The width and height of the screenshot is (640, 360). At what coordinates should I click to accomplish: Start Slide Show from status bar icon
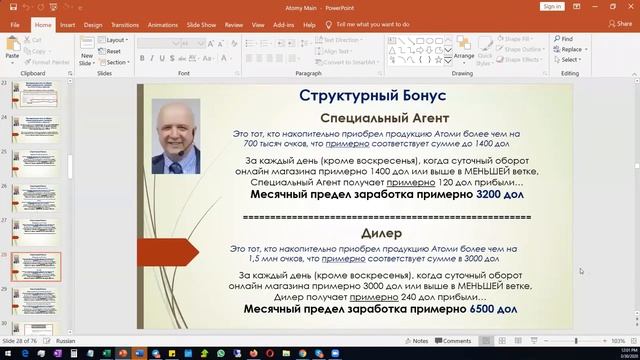click(x=534, y=341)
